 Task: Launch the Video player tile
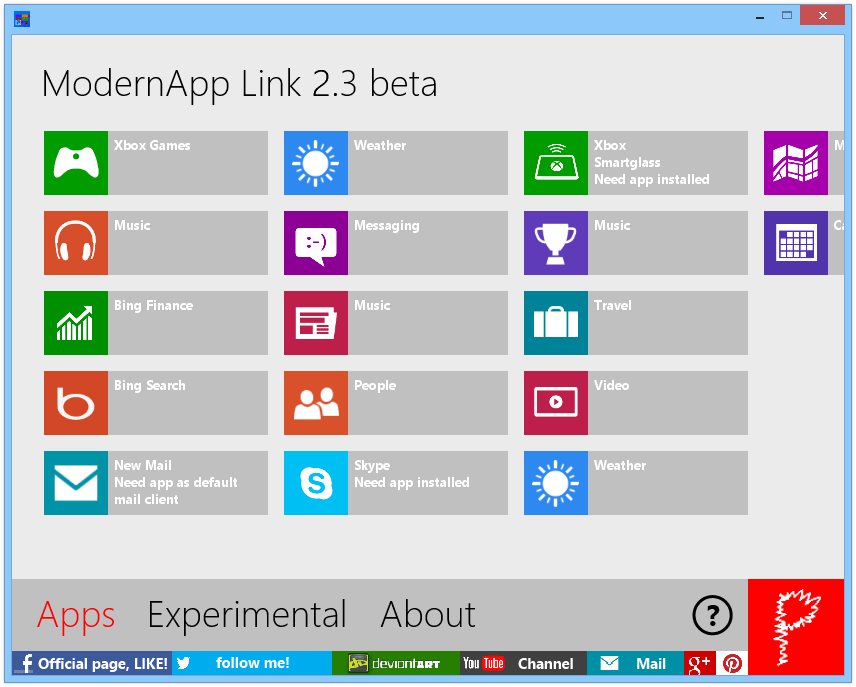(636, 403)
